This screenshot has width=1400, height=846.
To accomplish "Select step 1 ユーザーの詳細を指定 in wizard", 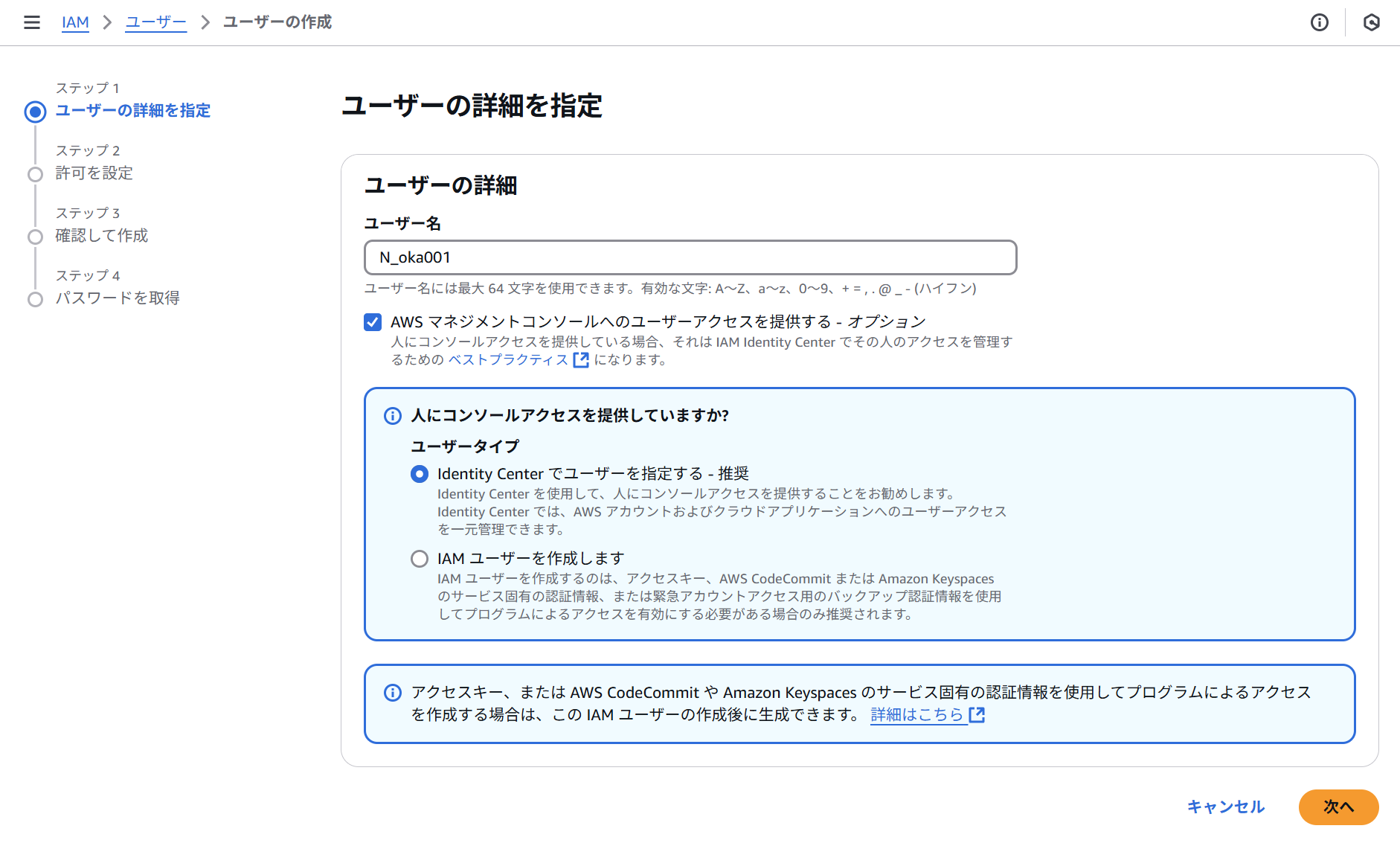I will 132,111.
